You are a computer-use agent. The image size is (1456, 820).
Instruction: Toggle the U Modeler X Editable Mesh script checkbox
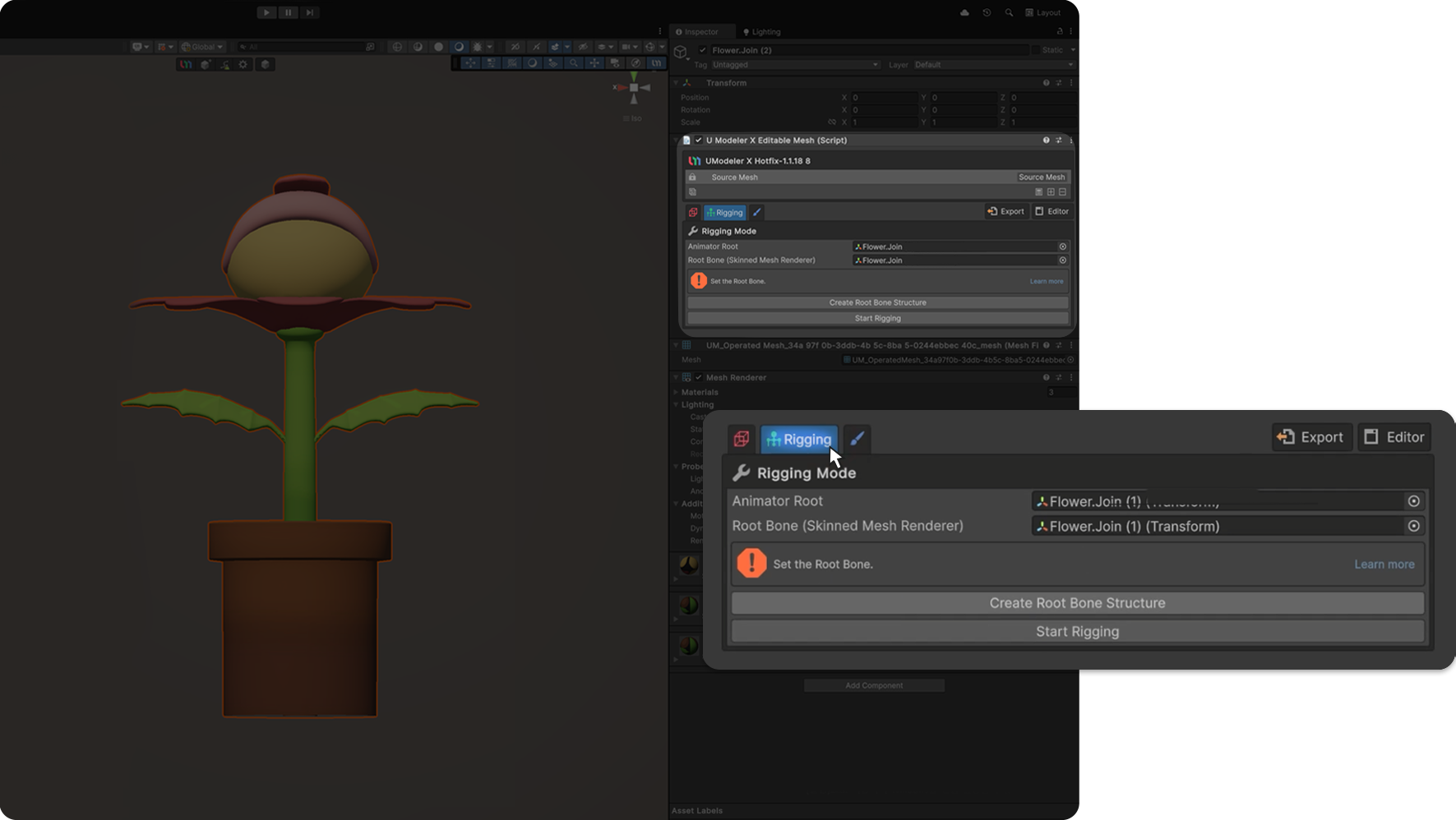(x=699, y=141)
